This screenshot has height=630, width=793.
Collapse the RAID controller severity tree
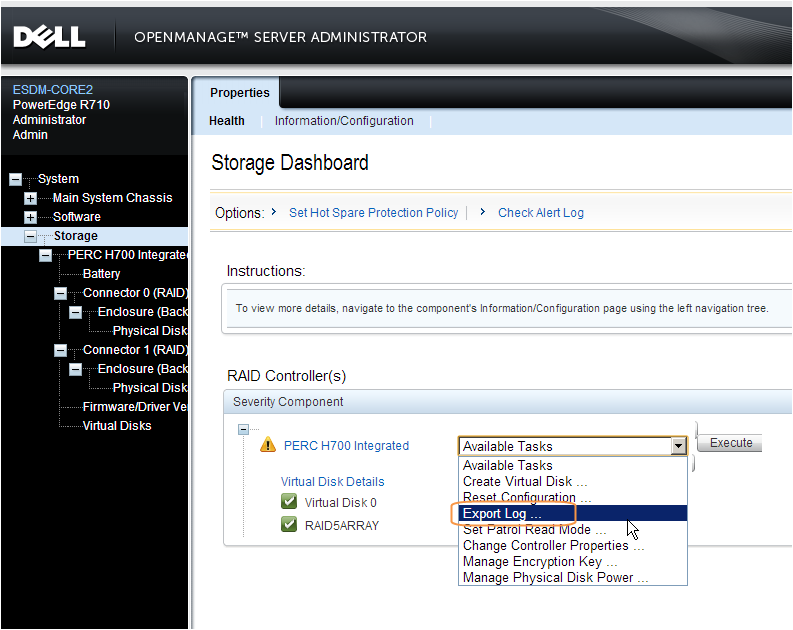243,429
